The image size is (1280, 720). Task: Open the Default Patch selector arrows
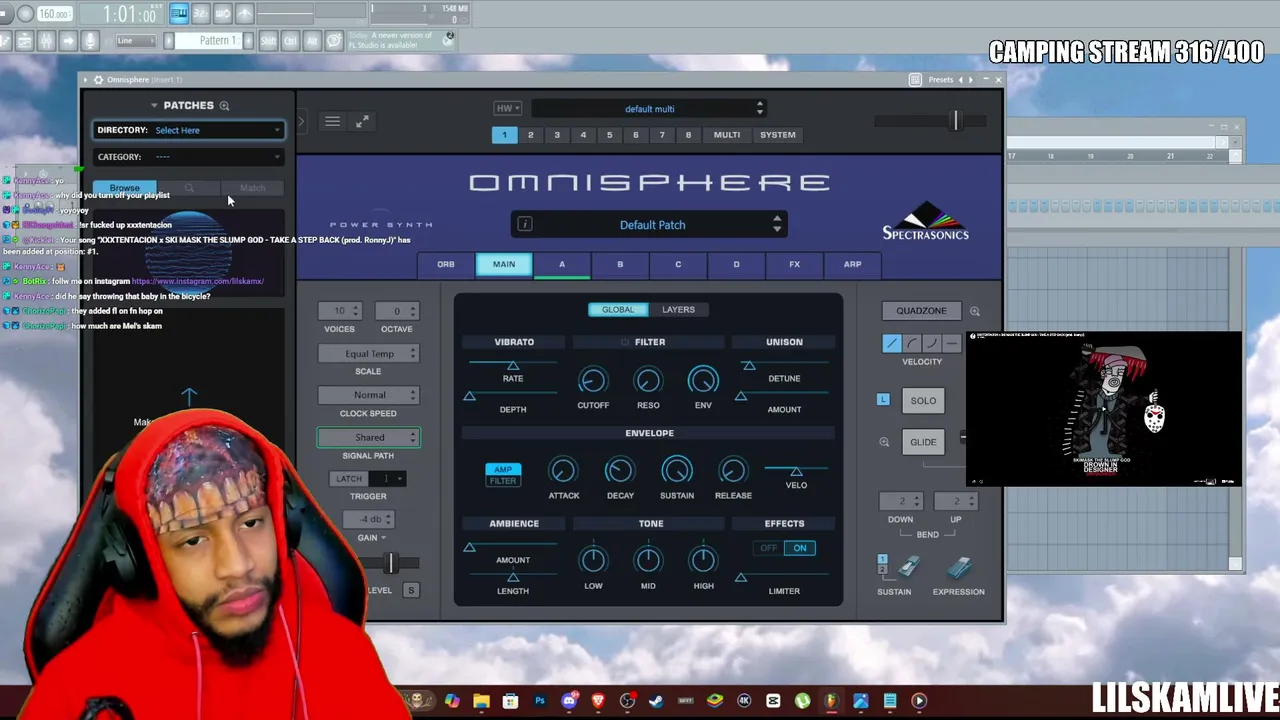point(776,225)
